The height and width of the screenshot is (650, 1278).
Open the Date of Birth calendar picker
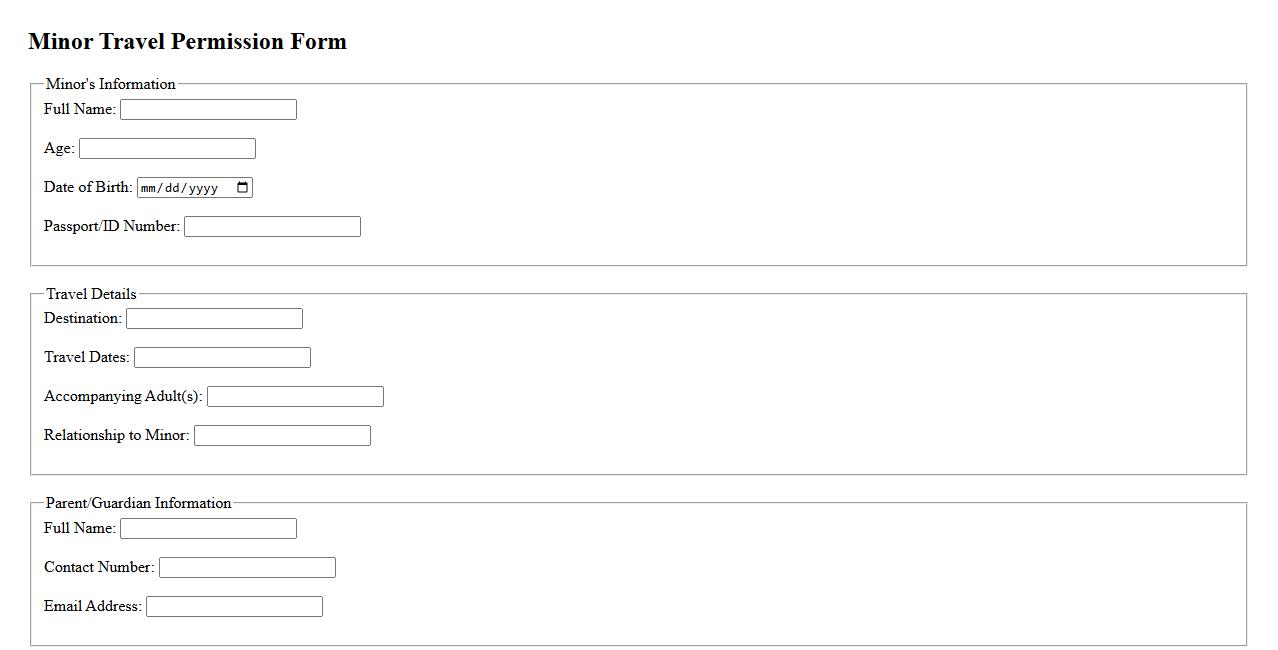[x=243, y=188]
